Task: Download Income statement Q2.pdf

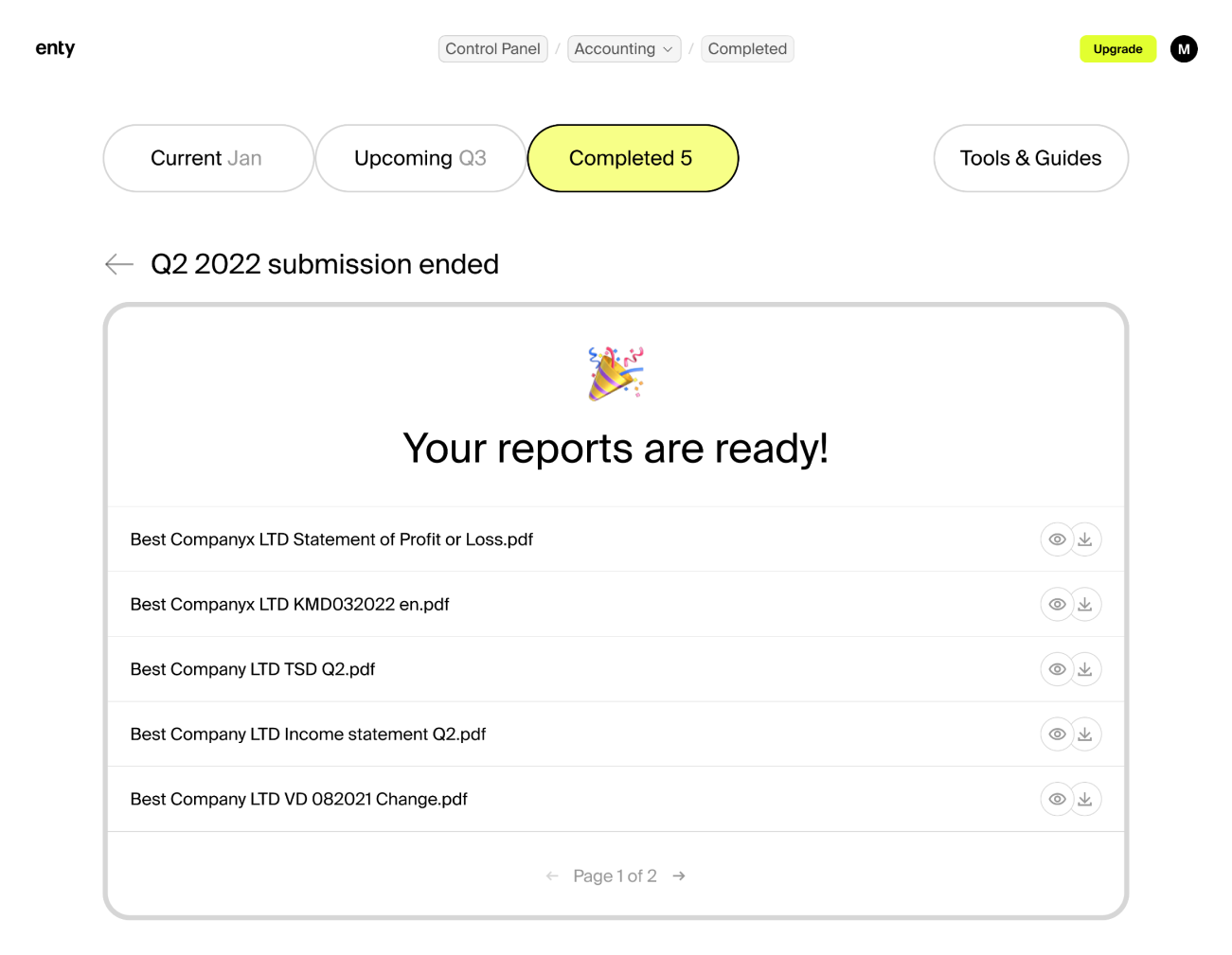Action: (1085, 734)
